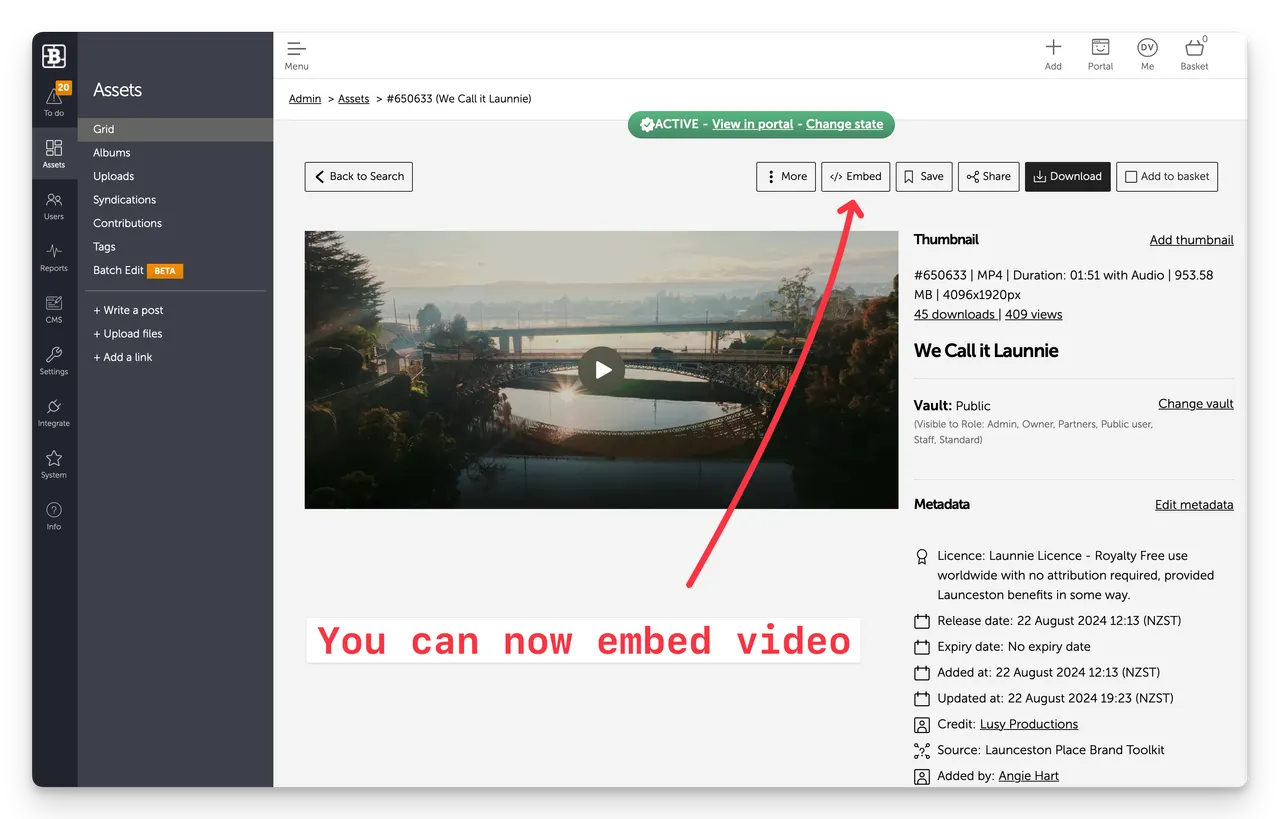Open the Lusy Productions credit link
Viewport: 1280px width, 819px height.
[1029, 724]
